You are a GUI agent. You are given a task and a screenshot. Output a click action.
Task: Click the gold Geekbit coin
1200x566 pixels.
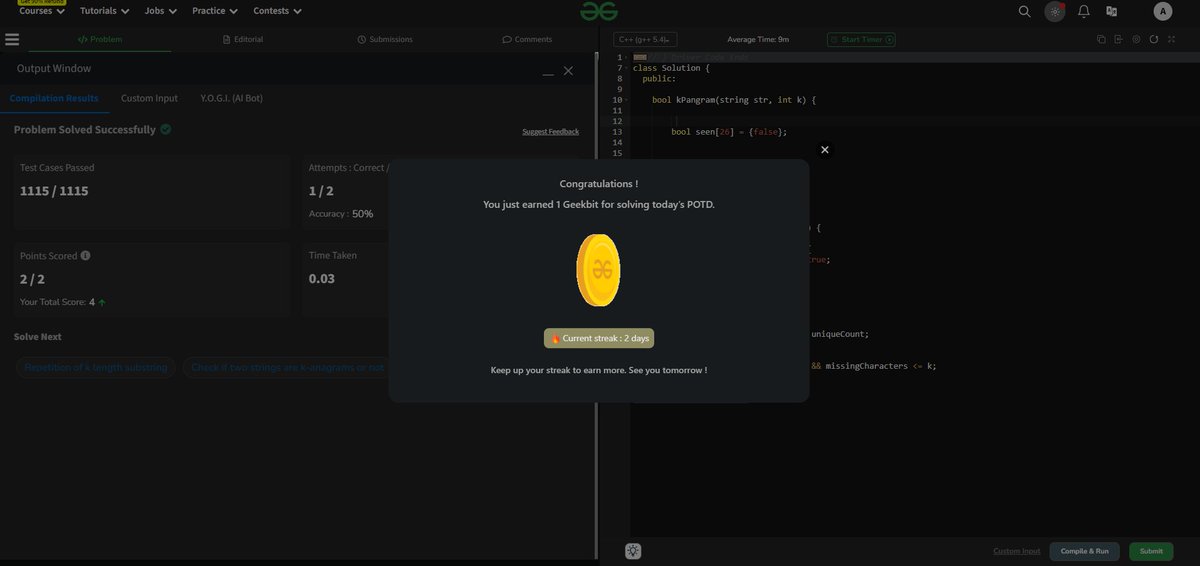598,270
